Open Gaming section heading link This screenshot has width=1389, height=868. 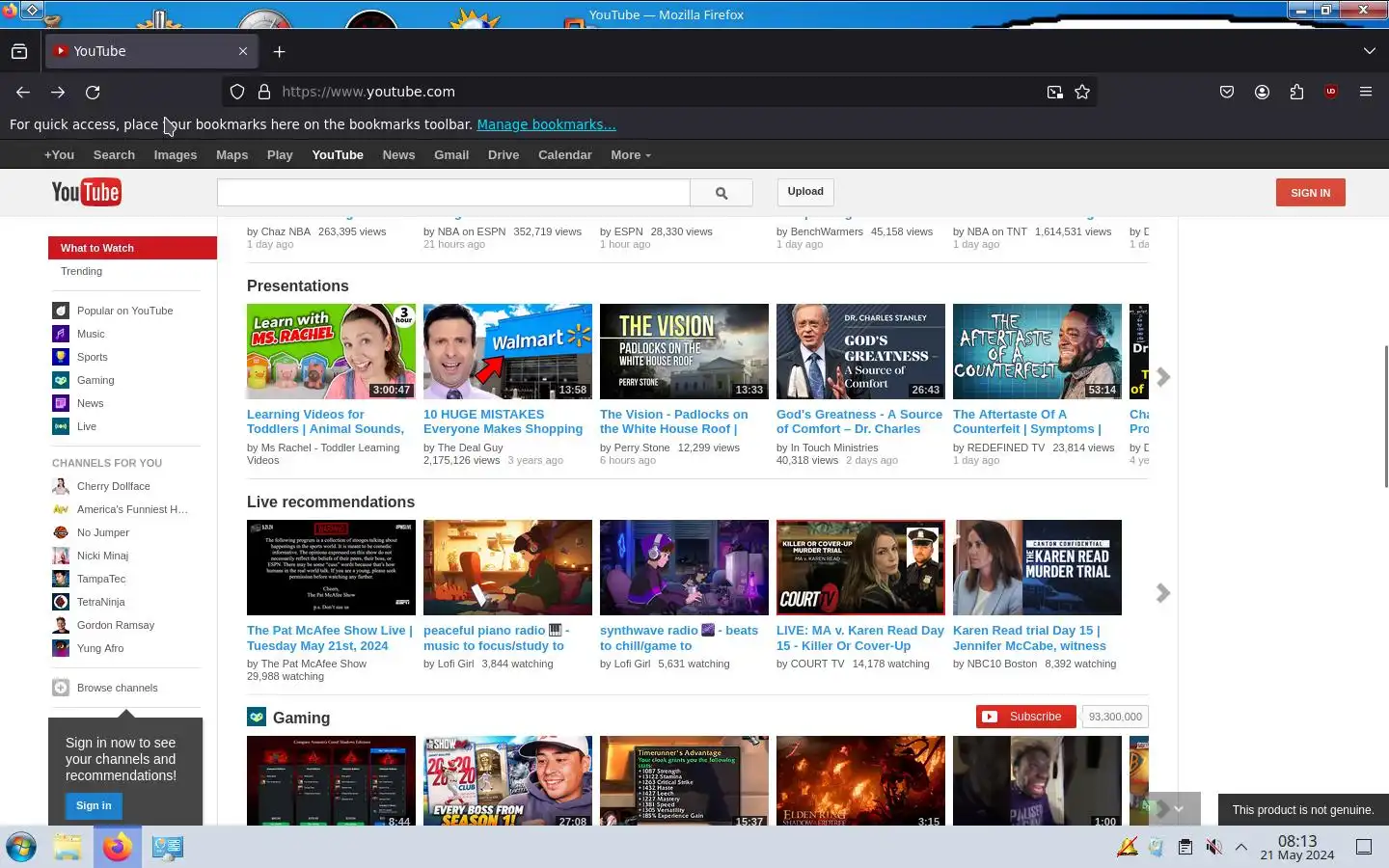click(x=301, y=718)
